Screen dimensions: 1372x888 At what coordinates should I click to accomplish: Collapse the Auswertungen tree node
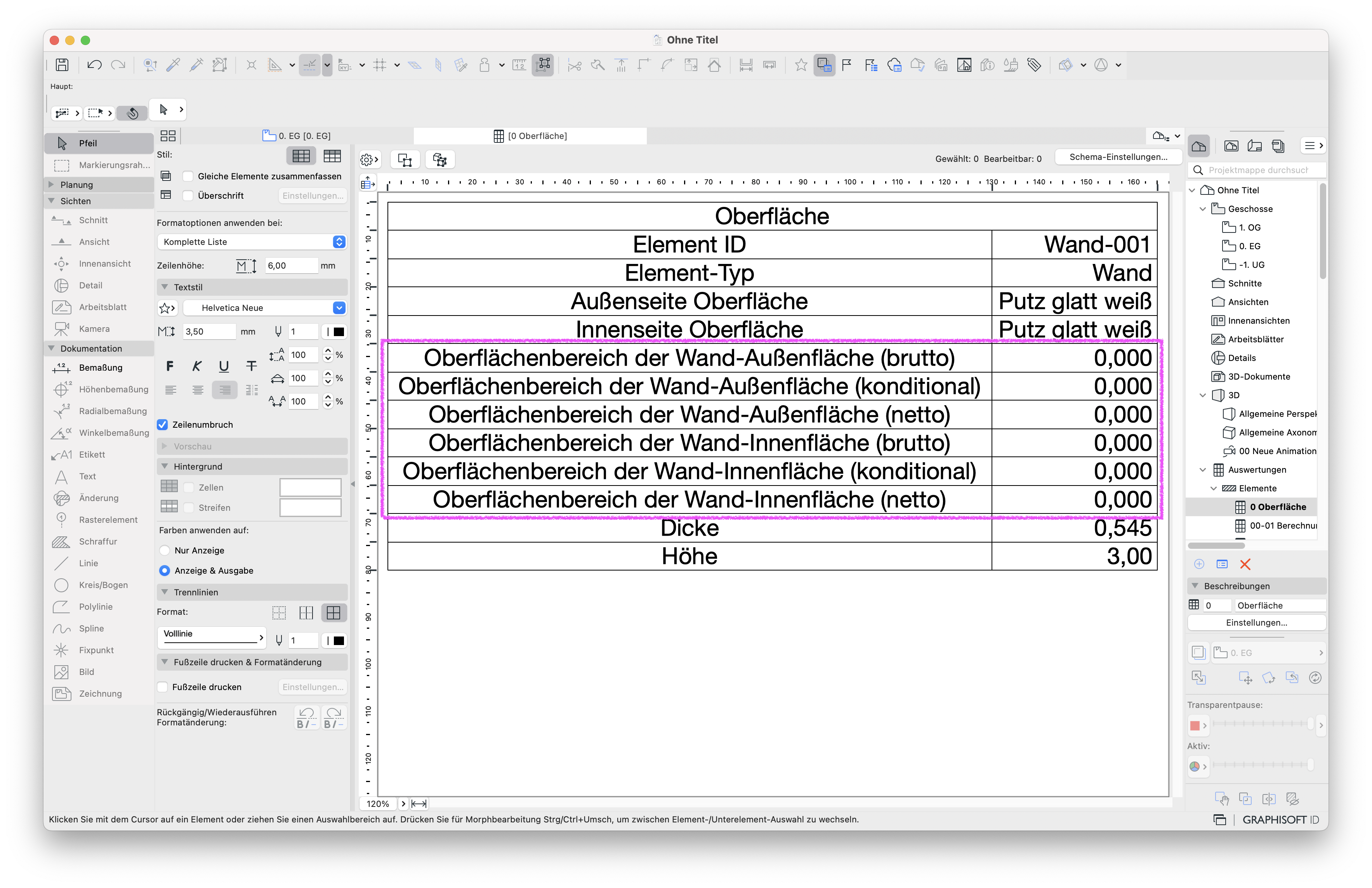(1202, 470)
